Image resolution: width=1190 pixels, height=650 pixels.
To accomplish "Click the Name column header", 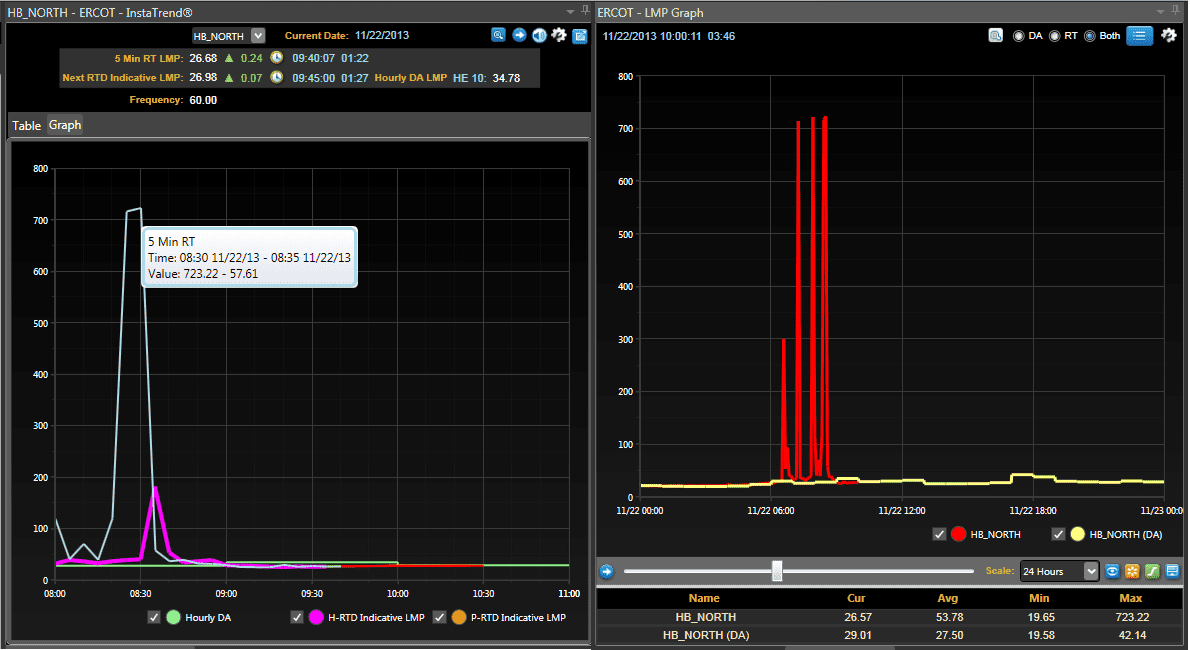I will [704, 598].
